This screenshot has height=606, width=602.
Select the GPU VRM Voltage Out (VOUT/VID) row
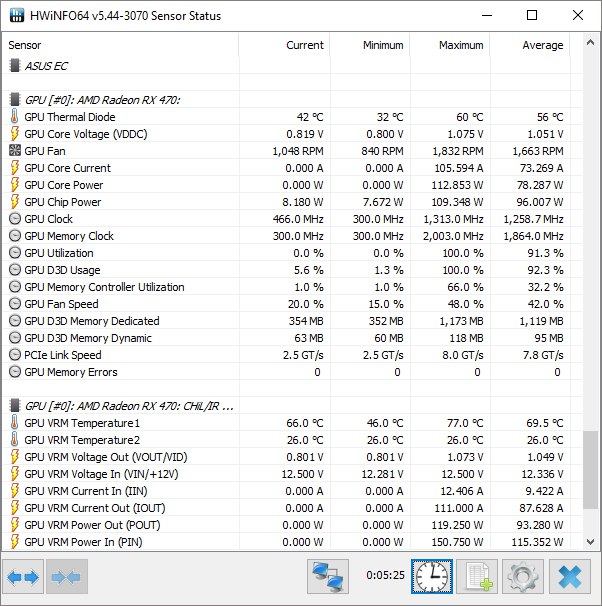(292, 457)
